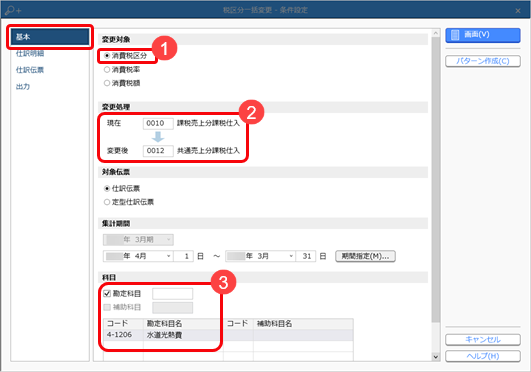The image size is (531, 372).
Task: Click the パターン作成(C) button
Action: coord(483,61)
